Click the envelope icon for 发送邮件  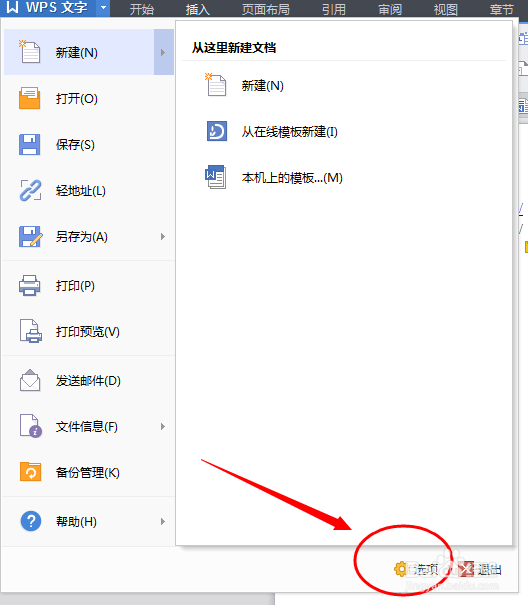(30, 380)
